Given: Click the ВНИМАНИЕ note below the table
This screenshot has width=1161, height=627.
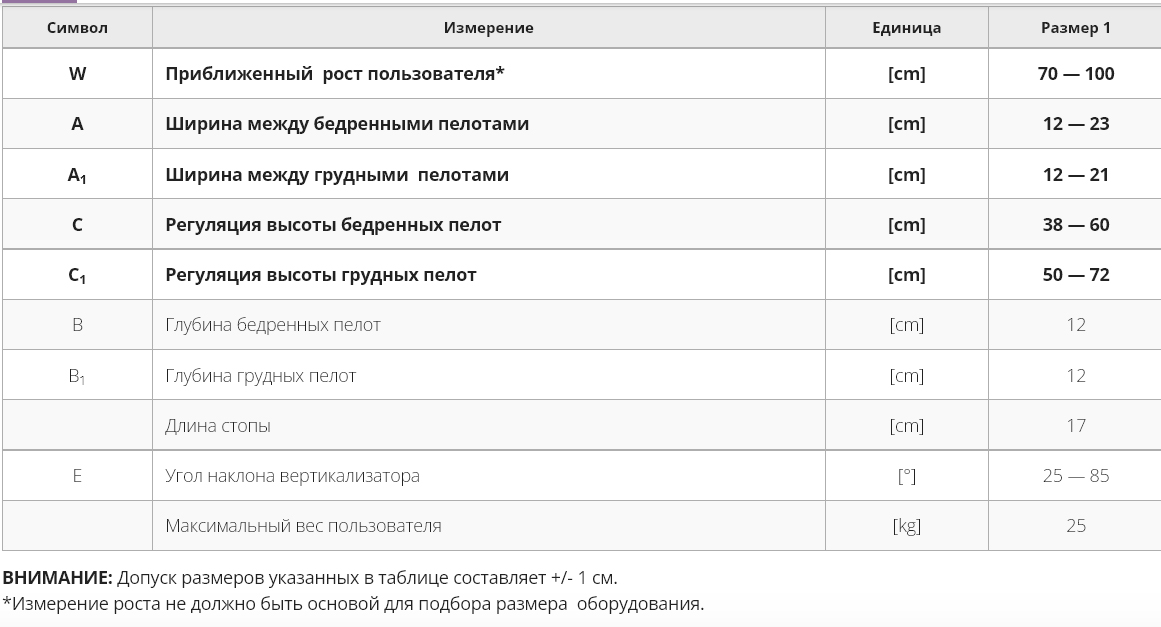Looking at the screenshot, I should tap(310, 577).
